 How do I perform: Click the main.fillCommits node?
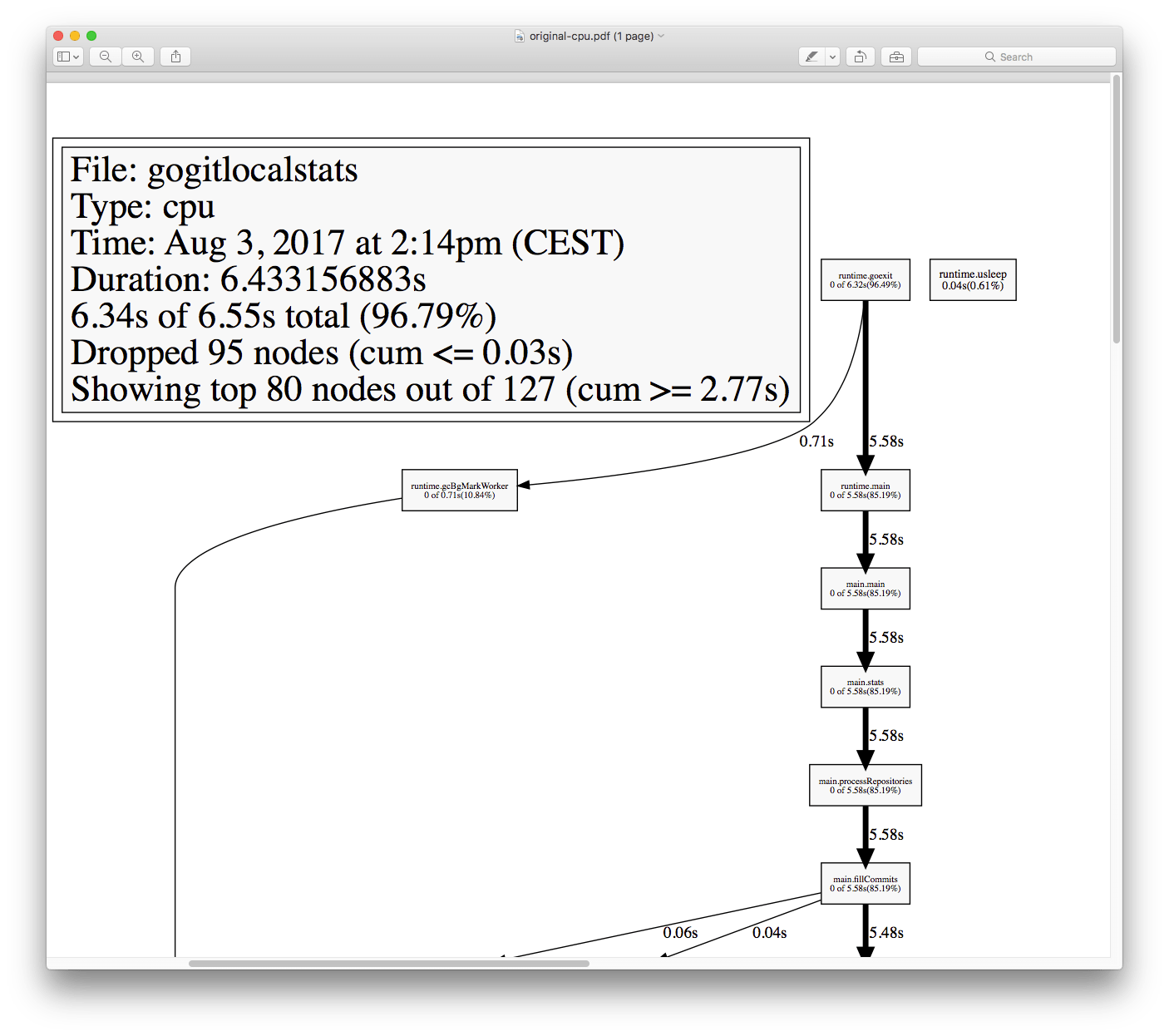coord(865,883)
